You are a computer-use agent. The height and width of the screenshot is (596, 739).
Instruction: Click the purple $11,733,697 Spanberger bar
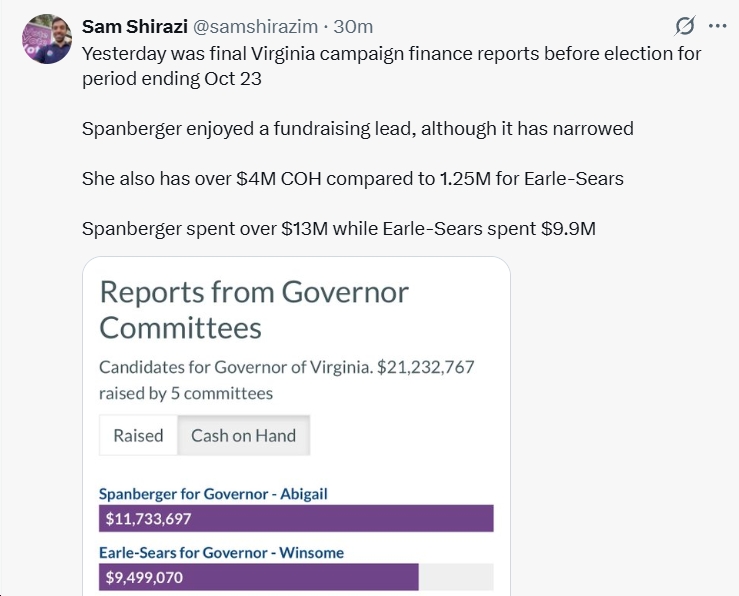coord(296,518)
